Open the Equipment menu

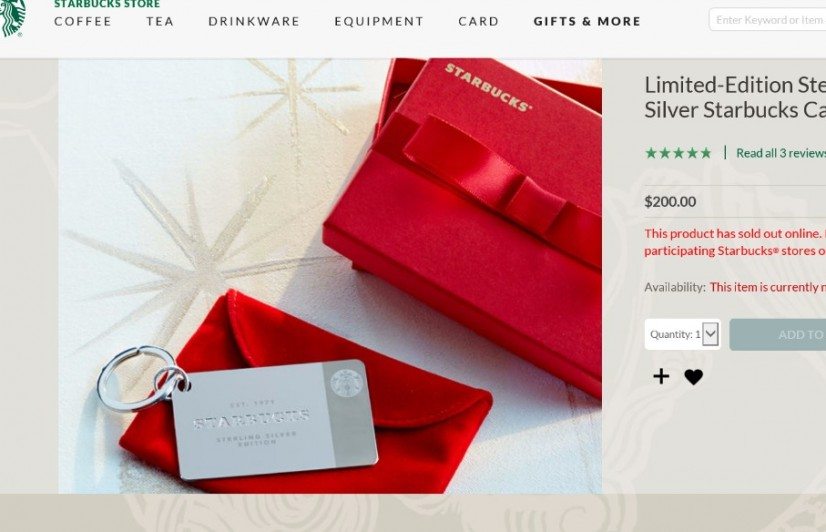tap(379, 22)
